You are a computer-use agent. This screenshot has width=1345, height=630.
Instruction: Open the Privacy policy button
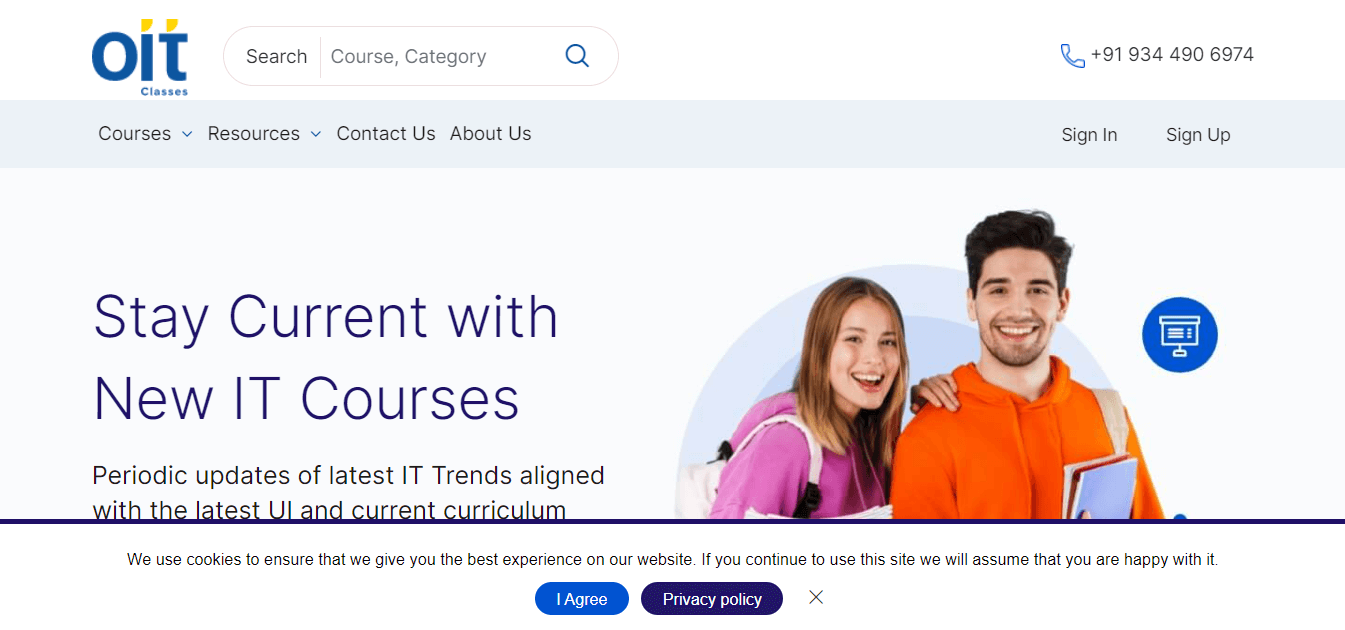(712, 599)
